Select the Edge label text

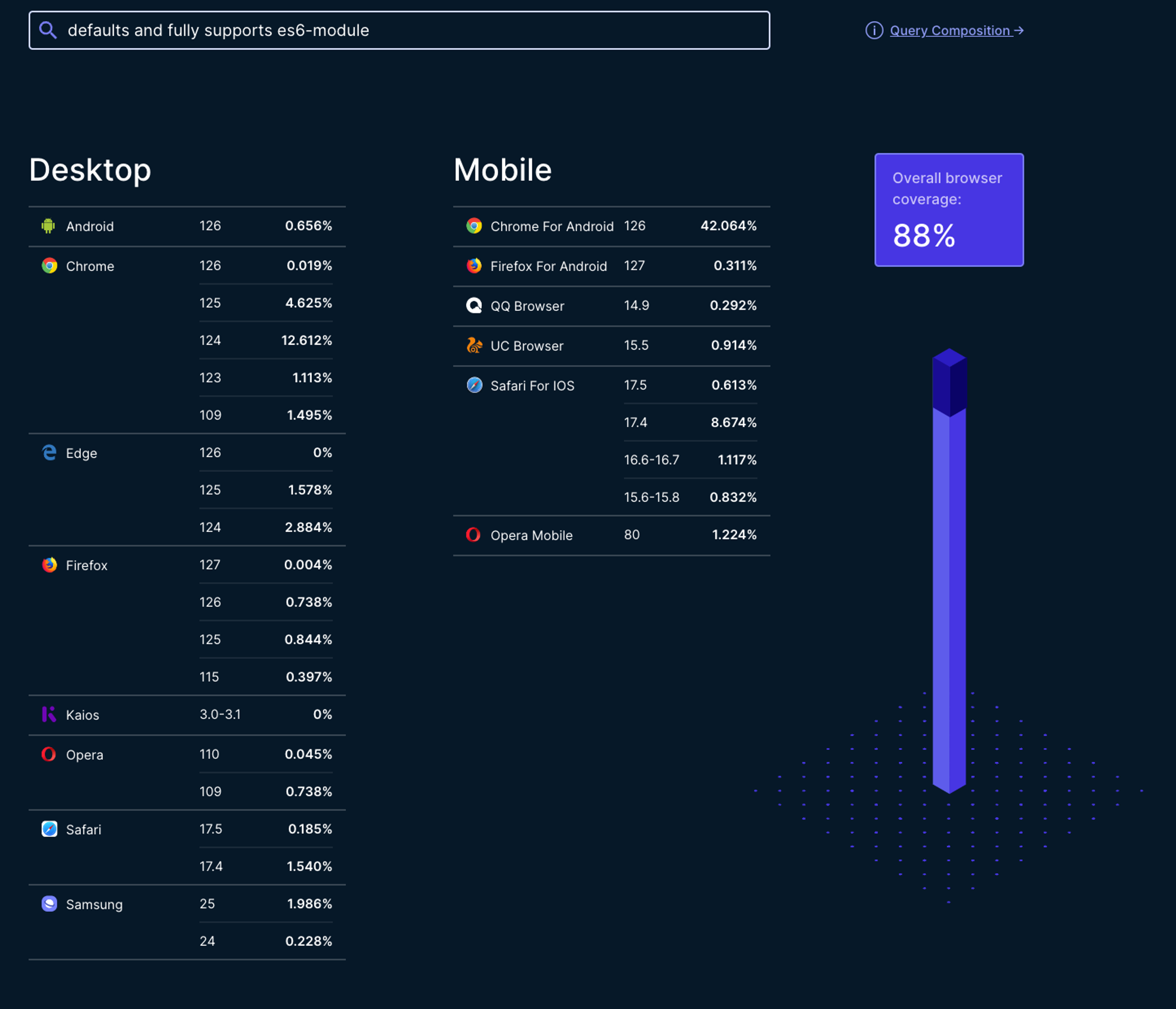81,453
